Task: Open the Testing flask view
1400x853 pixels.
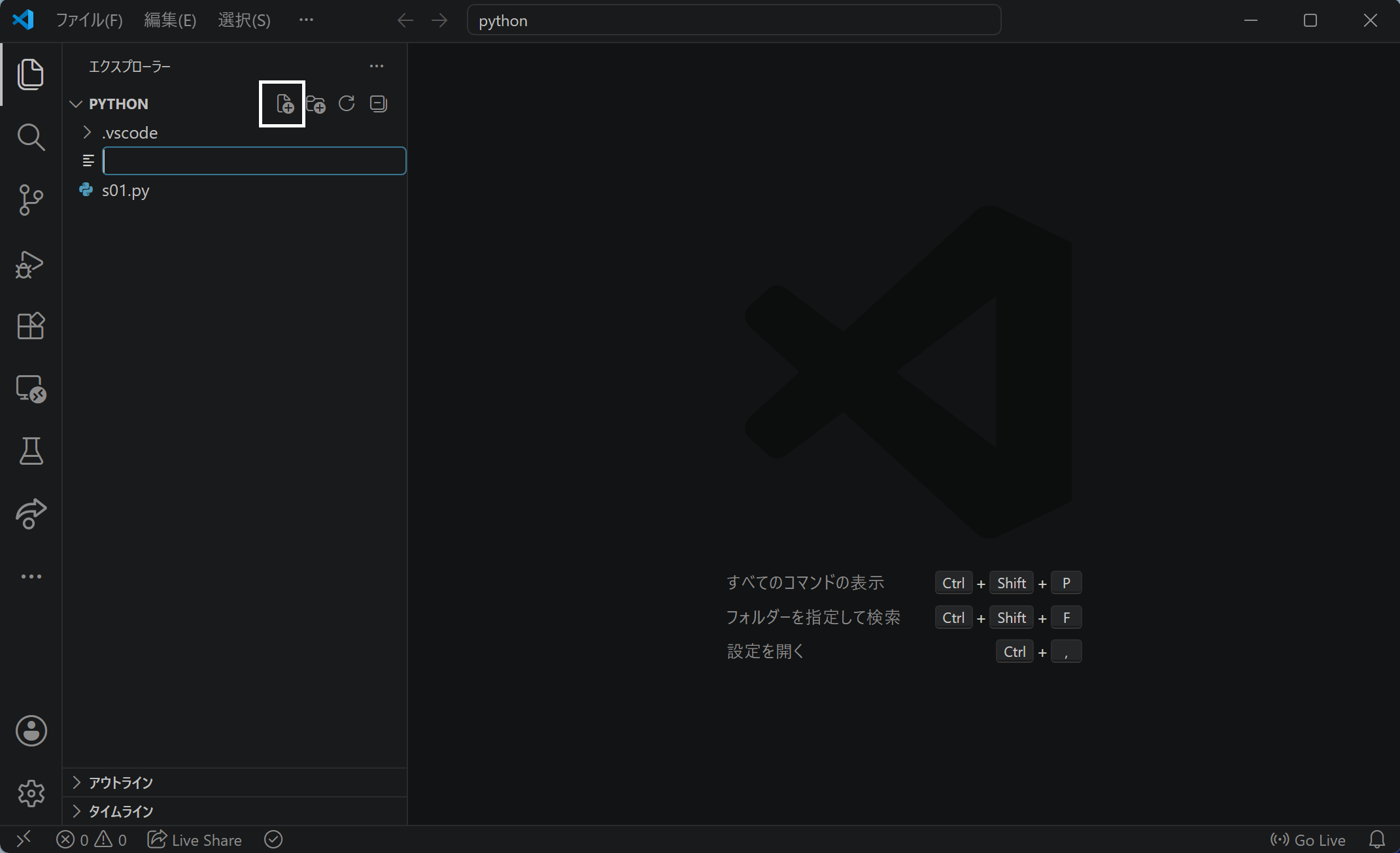Action: point(31,451)
